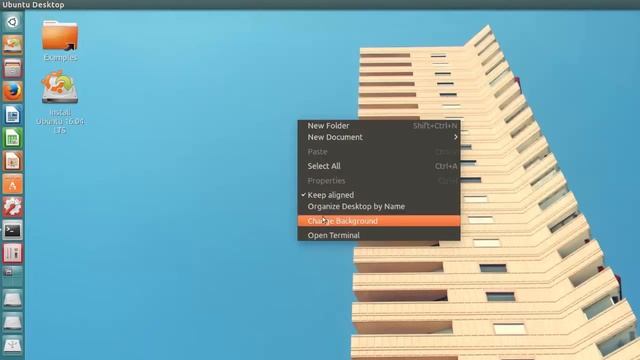Click the Ubuntu Desktop title in top panel
Screen dimensions: 640x360
click(33, 5)
